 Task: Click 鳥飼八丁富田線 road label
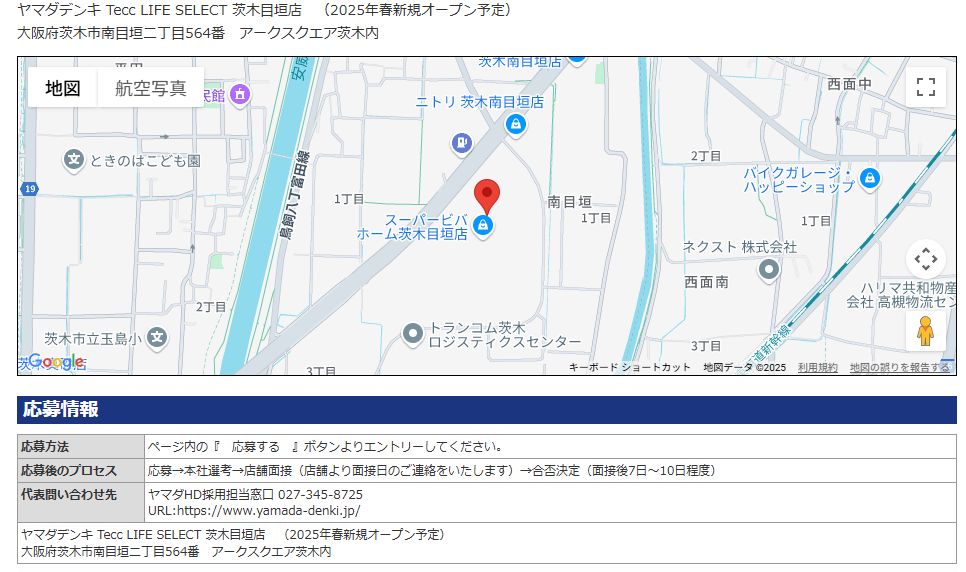click(296, 195)
